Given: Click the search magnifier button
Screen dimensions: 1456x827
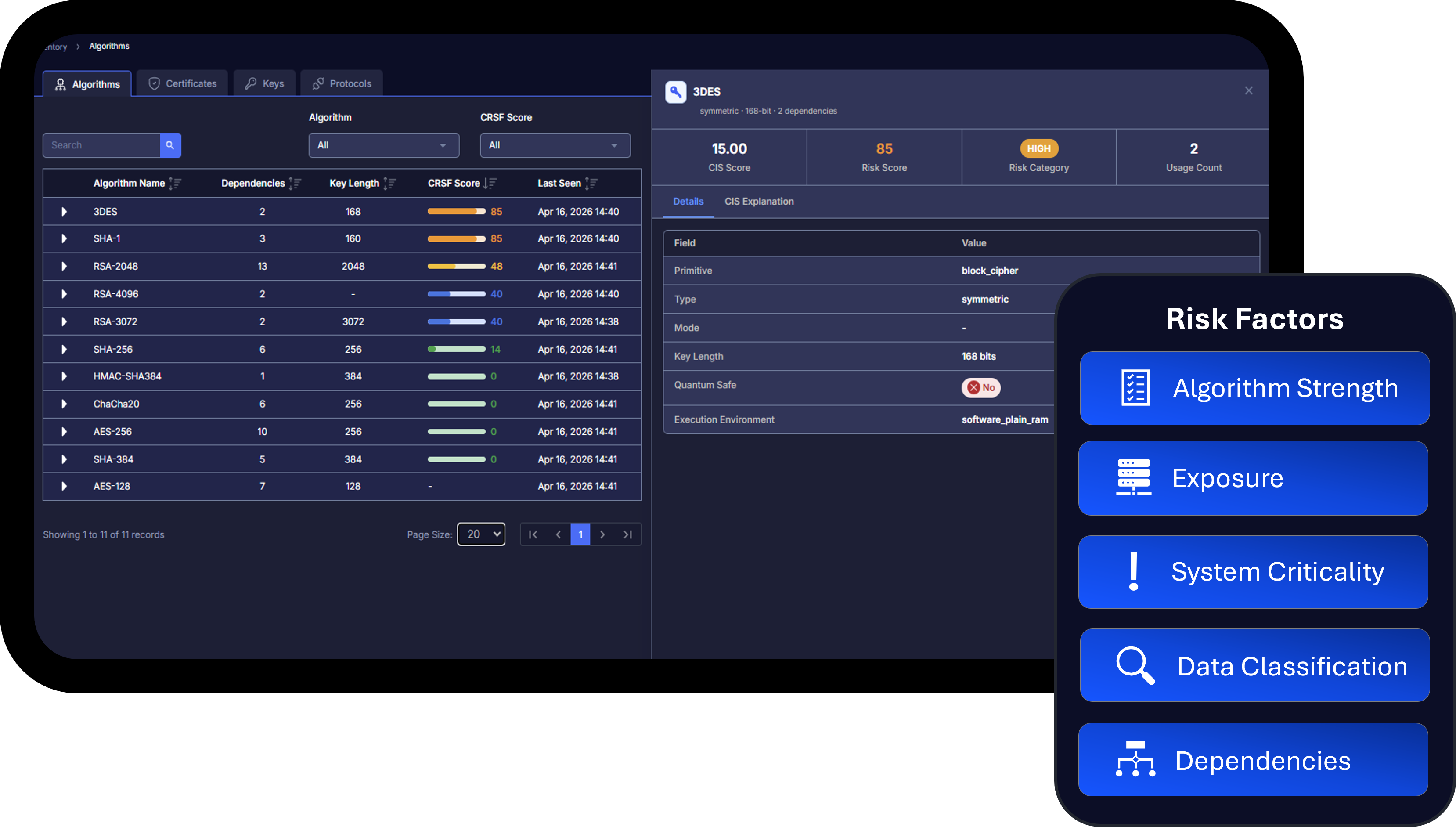Looking at the screenshot, I should [170, 145].
